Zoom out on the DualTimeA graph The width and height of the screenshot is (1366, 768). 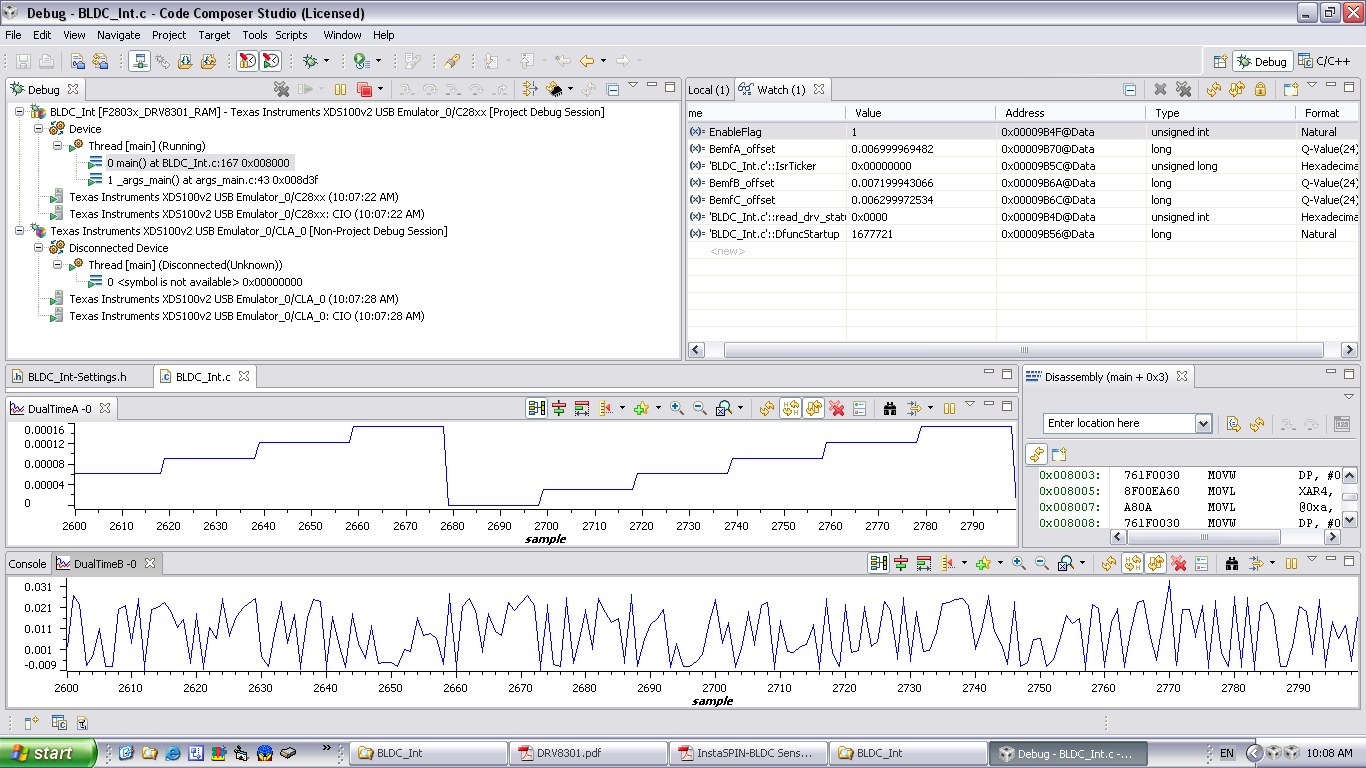point(700,408)
